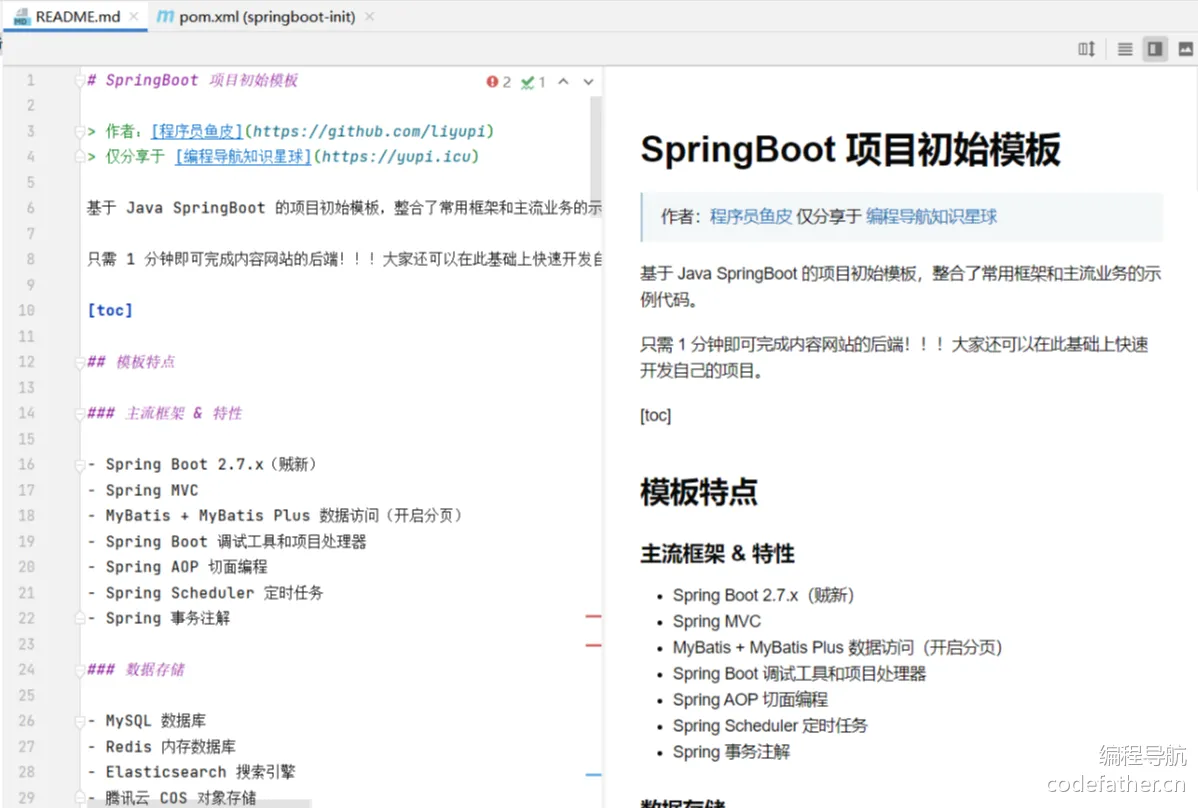
Task: Collapse the MySQL list fold at line 26
Action: (79, 721)
